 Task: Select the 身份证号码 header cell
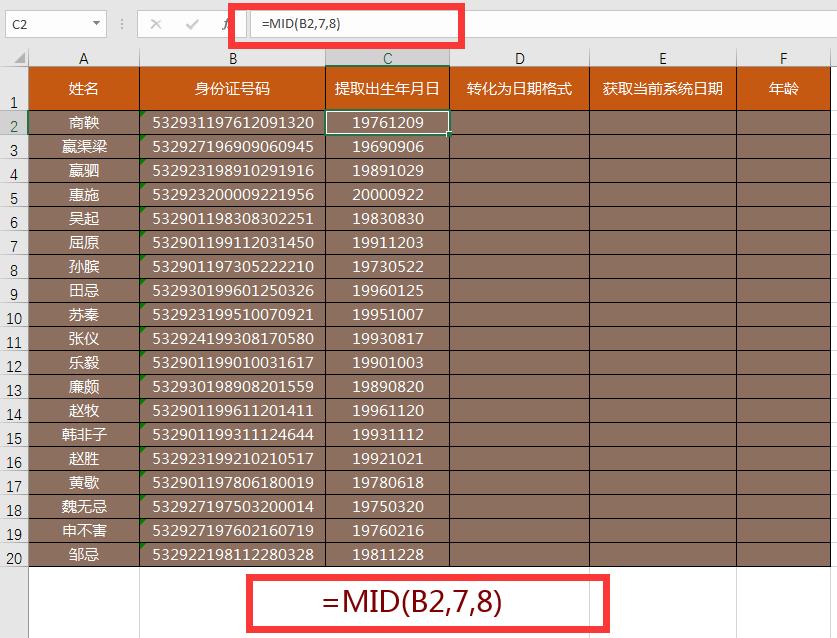tap(231, 88)
